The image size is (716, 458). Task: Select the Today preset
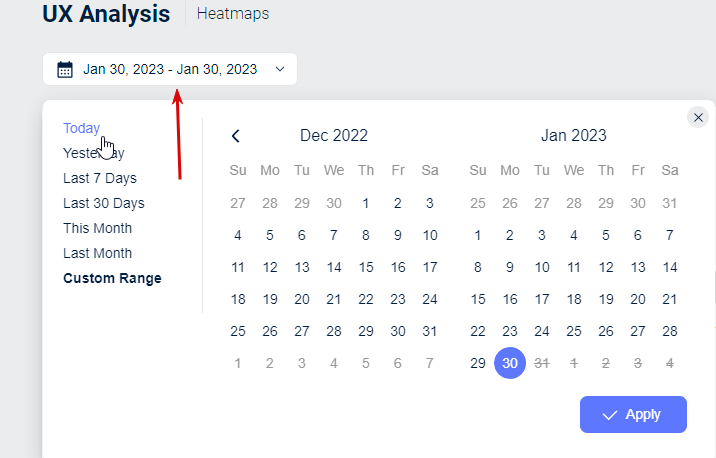click(81, 128)
